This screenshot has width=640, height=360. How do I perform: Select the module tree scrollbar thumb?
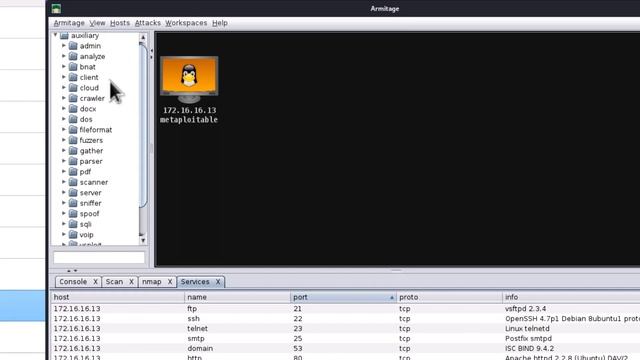tap(143, 124)
